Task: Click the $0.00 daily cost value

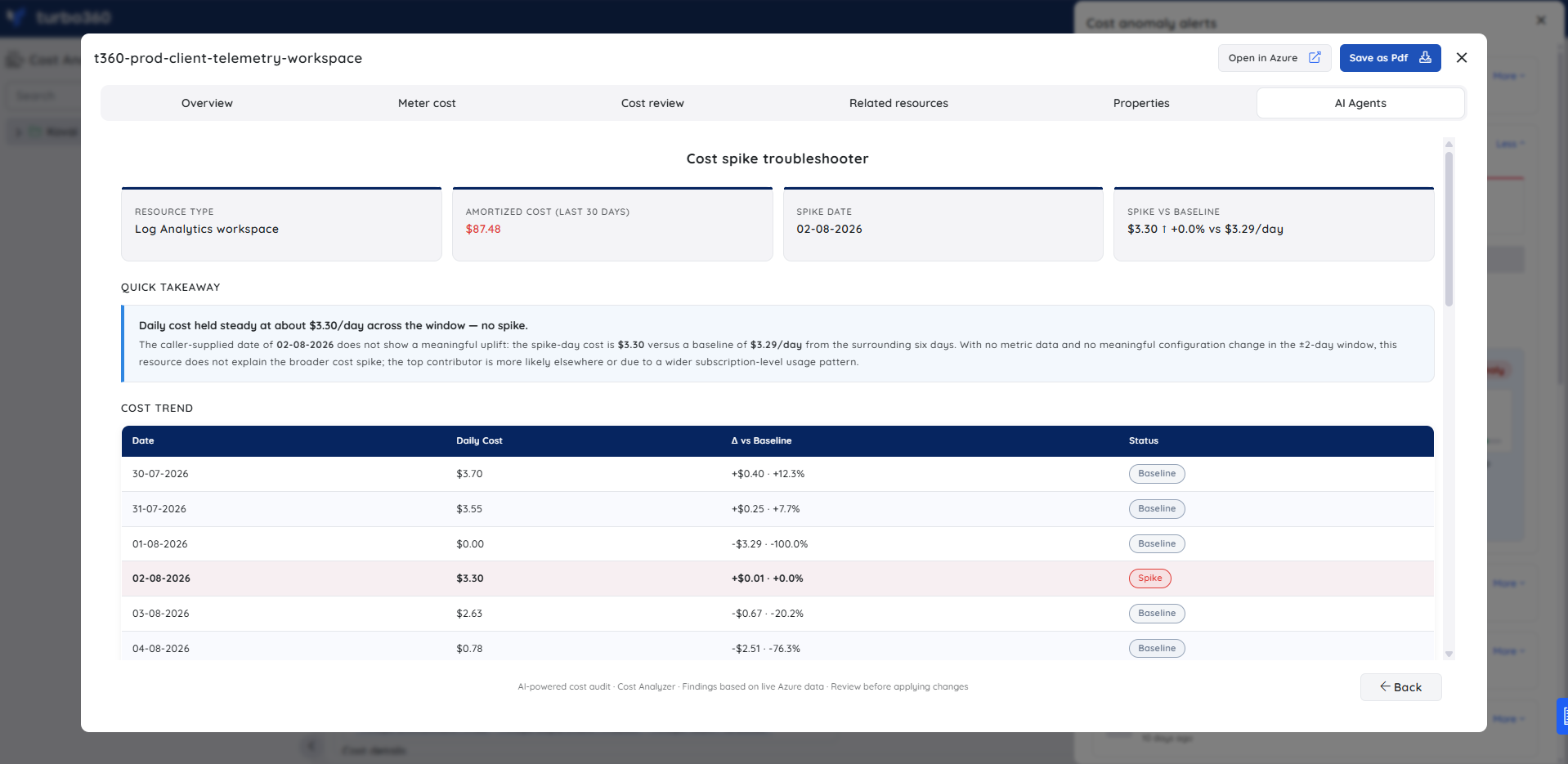Action: [x=470, y=544]
